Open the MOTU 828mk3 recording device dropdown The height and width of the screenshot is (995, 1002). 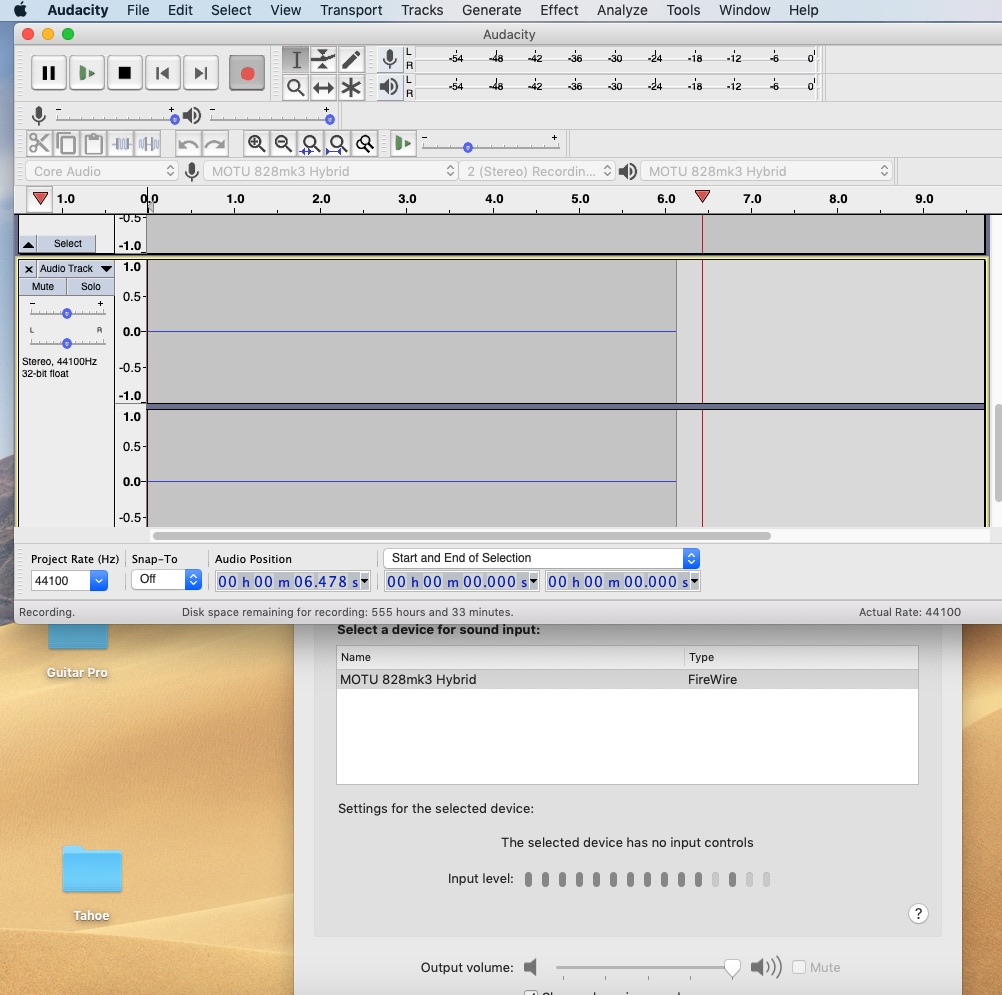[330, 171]
